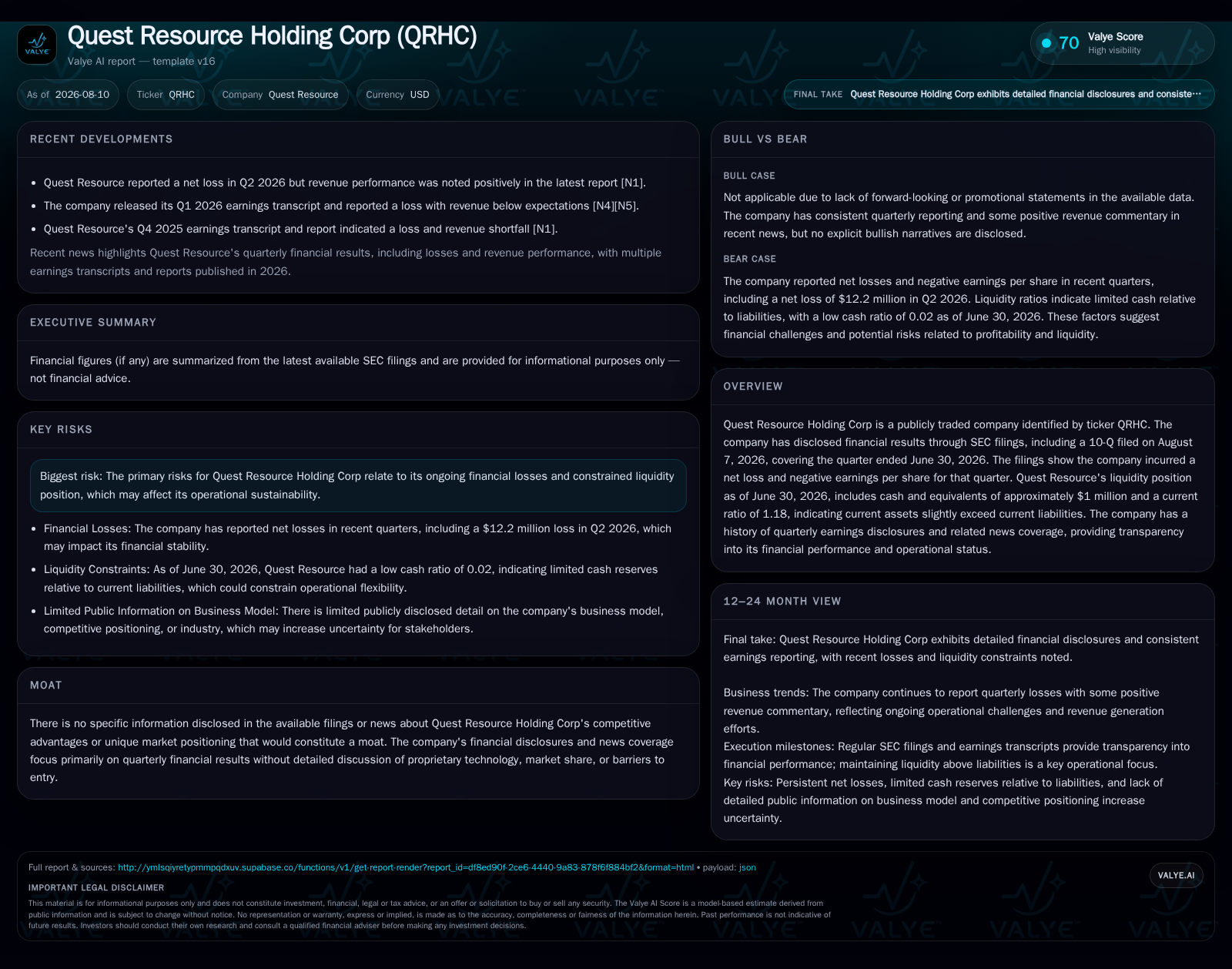The width and height of the screenshot is (1232, 969).
Task: Select the Quest Resource Holding Corp (QRHC) title
Action: pos(273,35)
